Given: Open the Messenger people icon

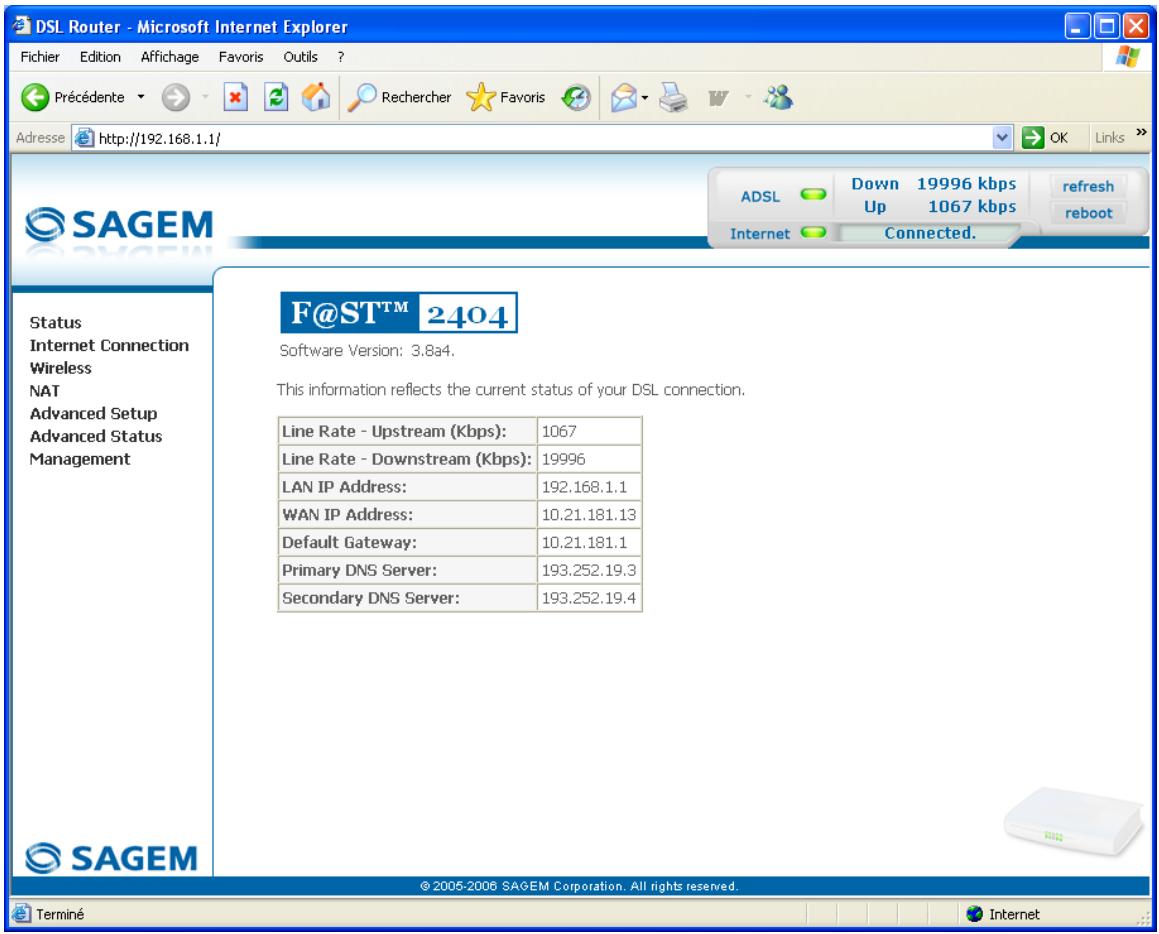Looking at the screenshot, I should click(x=778, y=97).
